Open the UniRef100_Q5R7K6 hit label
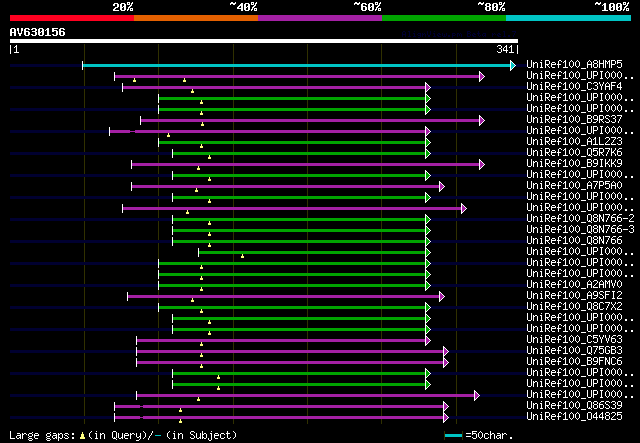The width and height of the screenshot is (640, 443). coord(574,153)
